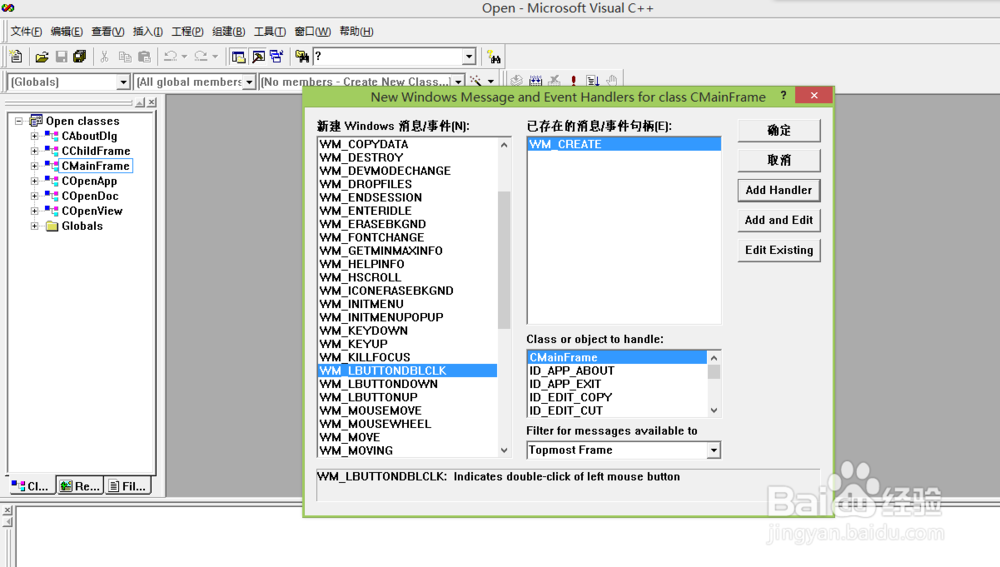Switch to the FileView tab
The height and width of the screenshot is (567, 1000).
tap(128, 486)
